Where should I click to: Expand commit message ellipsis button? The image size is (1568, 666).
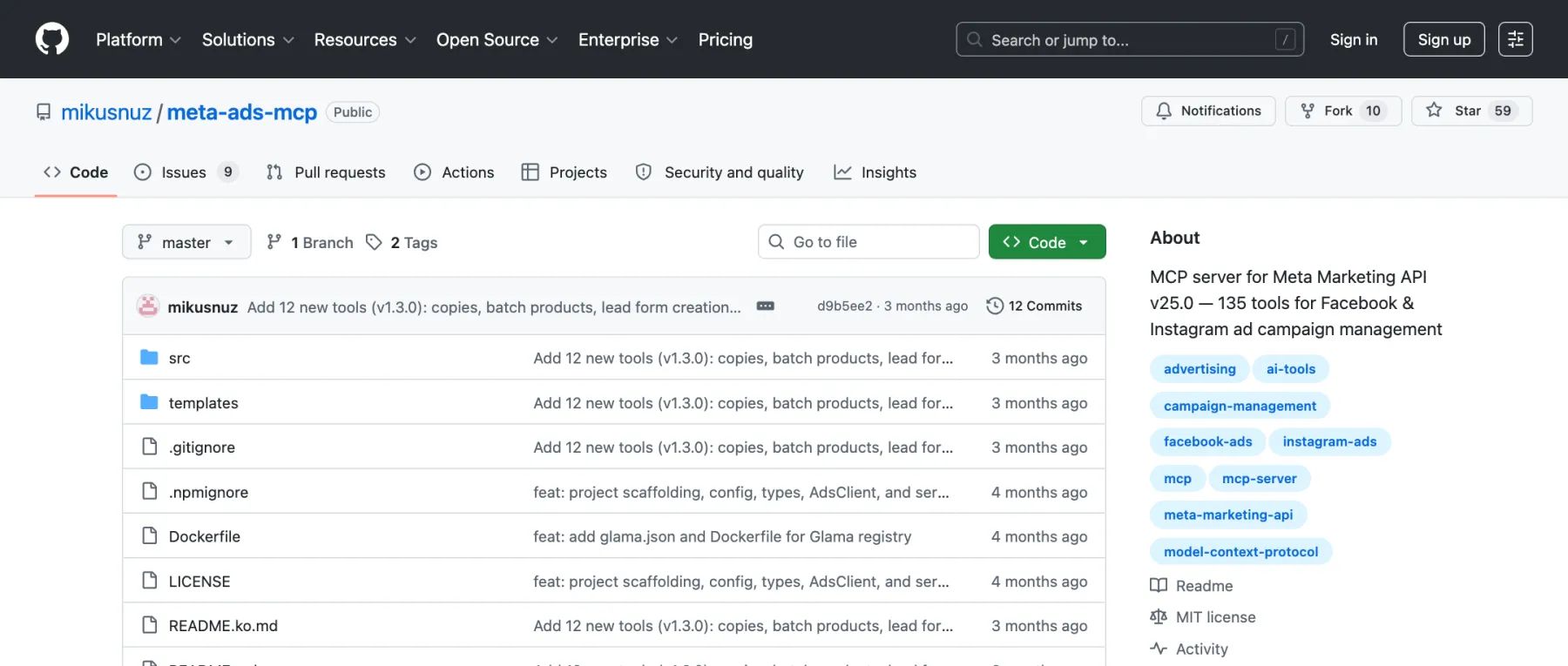(x=766, y=306)
